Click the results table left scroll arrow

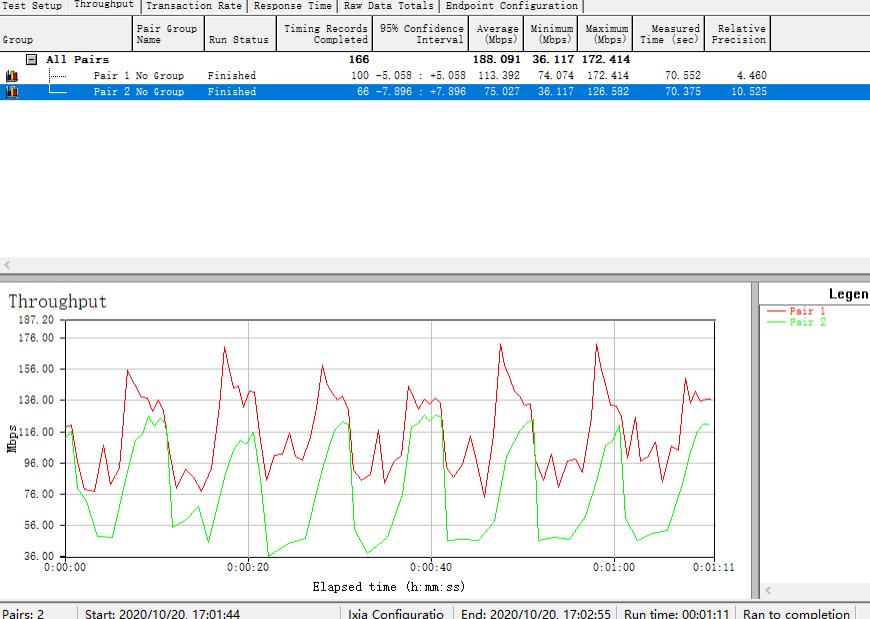(x=8, y=266)
